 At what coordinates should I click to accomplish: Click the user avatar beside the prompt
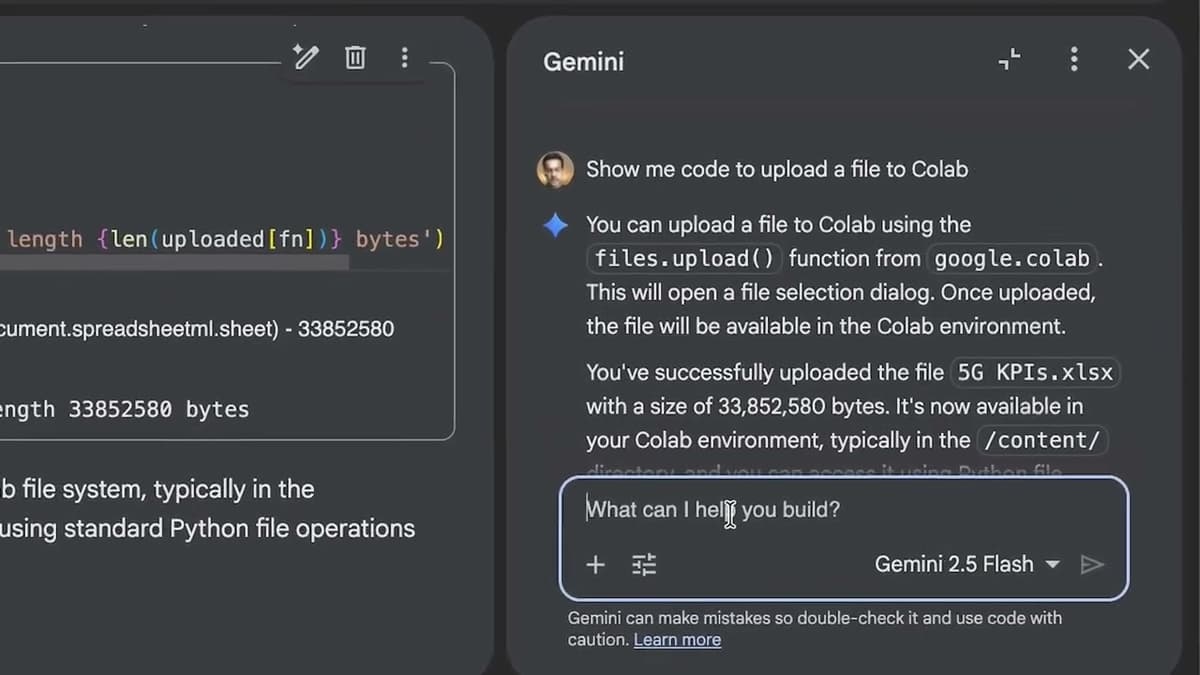click(555, 169)
